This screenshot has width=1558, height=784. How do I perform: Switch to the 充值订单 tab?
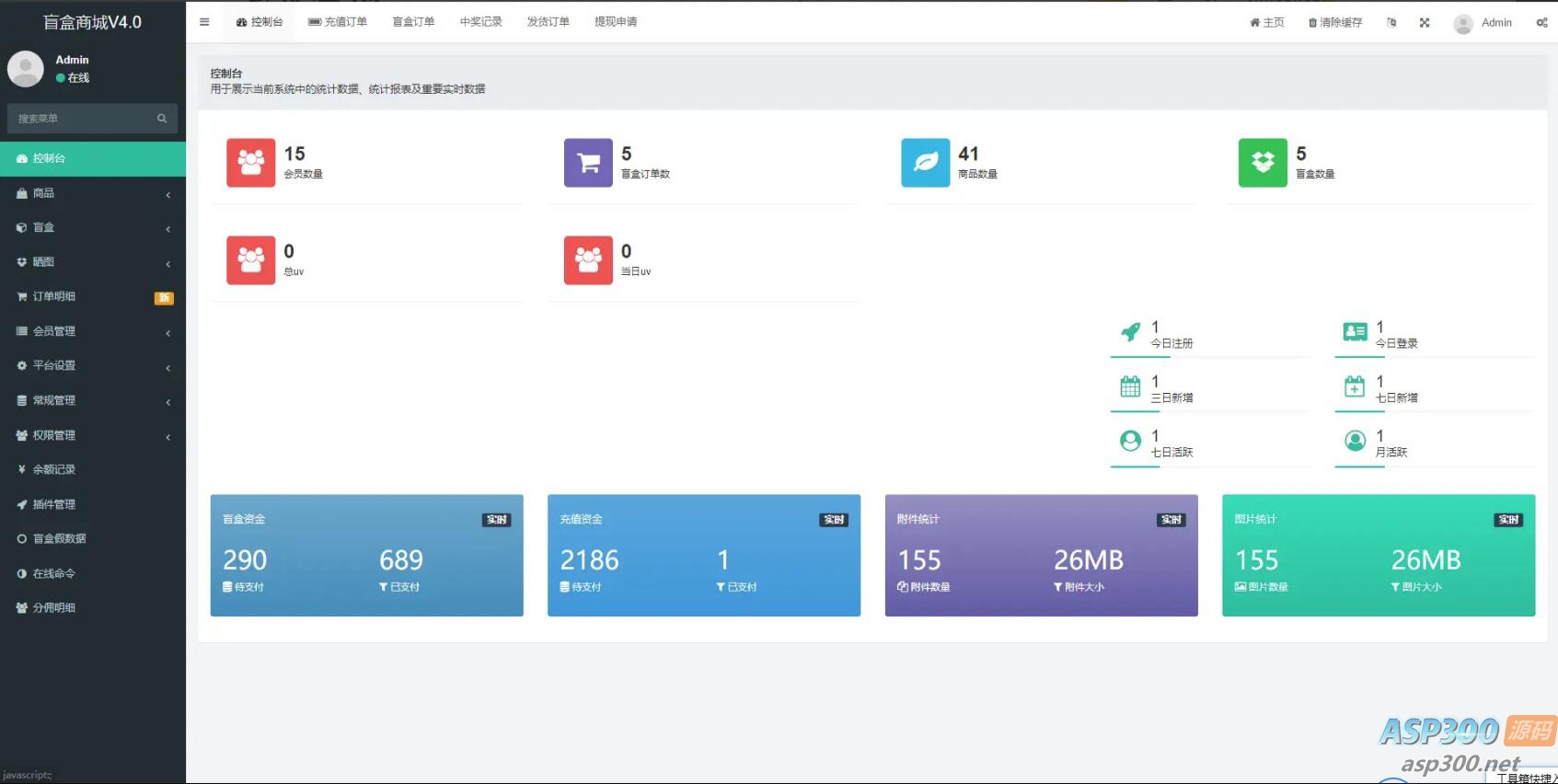(x=338, y=22)
